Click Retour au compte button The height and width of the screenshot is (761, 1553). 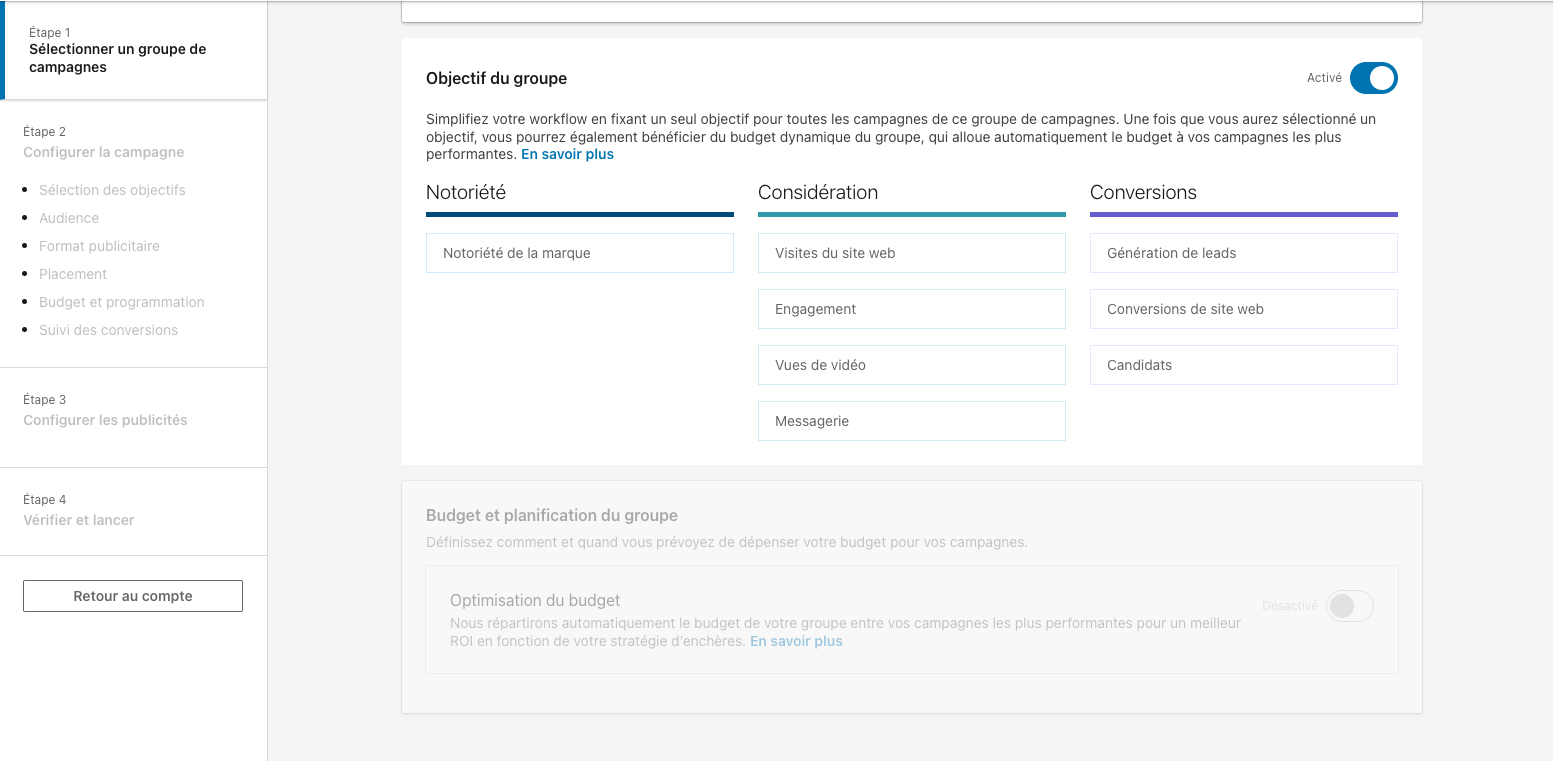pos(133,596)
